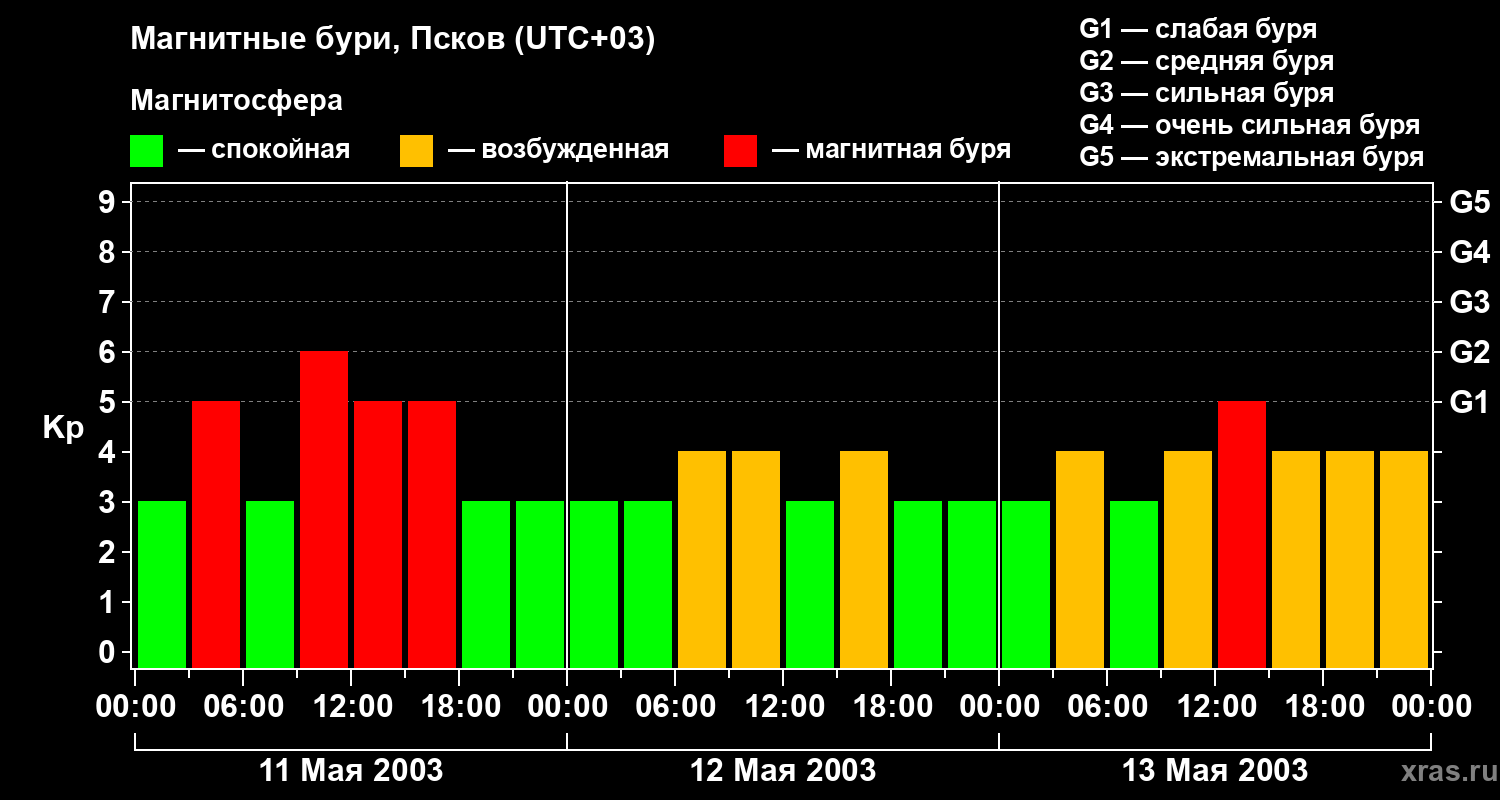Click the 12:00 time label under 12 May
The width and height of the screenshot is (1500, 800).
[783, 707]
